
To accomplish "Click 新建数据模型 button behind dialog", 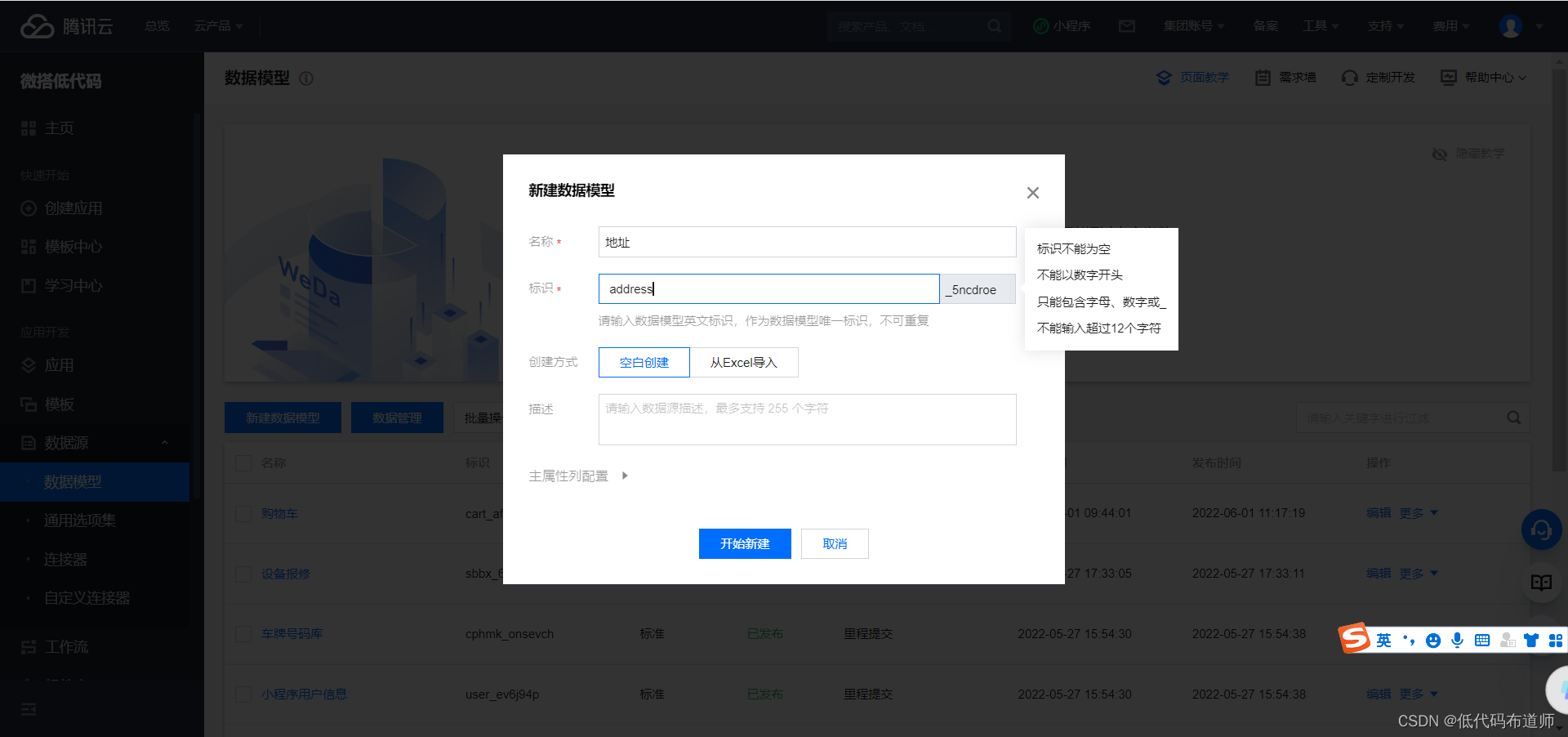I will pyautogui.click(x=283, y=418).
